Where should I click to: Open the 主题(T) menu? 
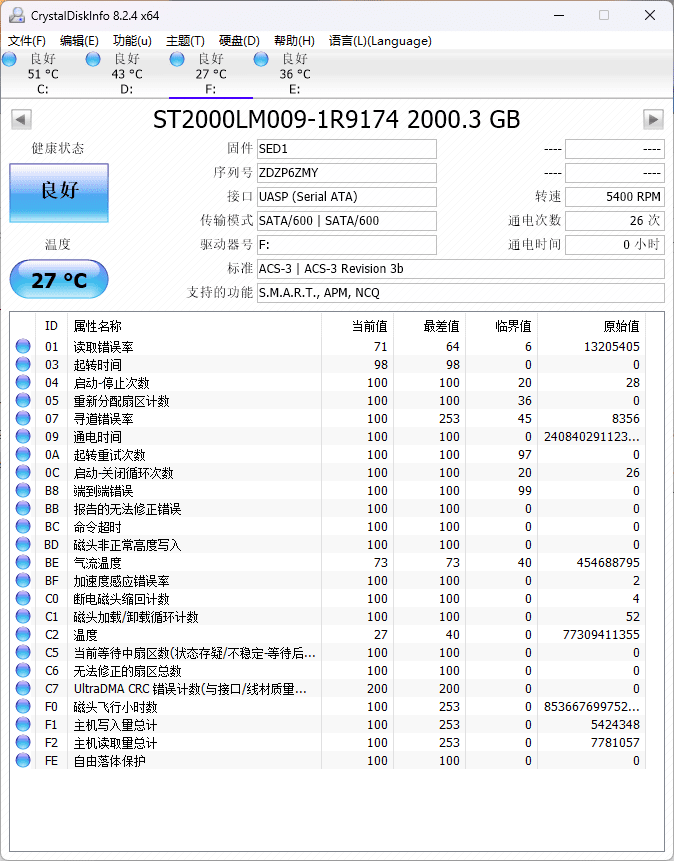(185, 41)
